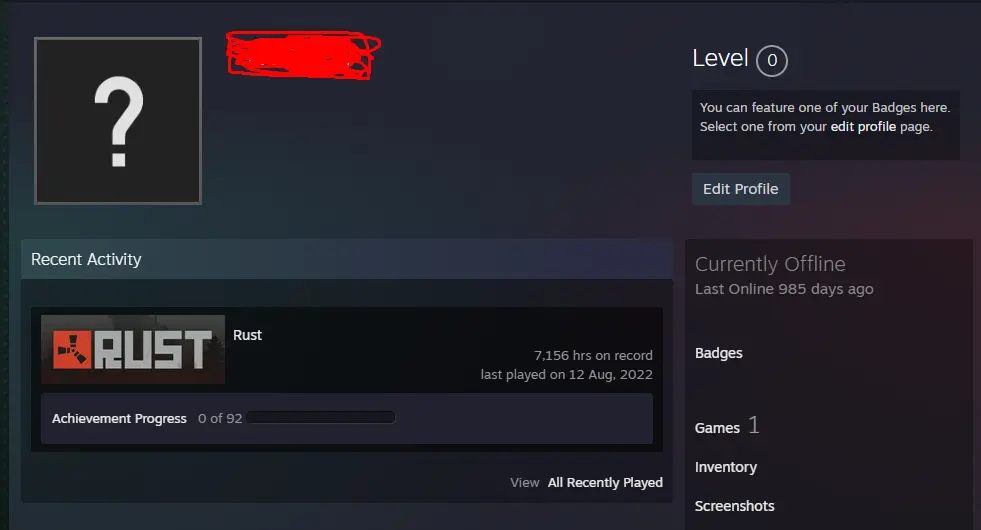The image size is (981, 530).
Task: Open the Rust game banner image
Action: (133, 349)
